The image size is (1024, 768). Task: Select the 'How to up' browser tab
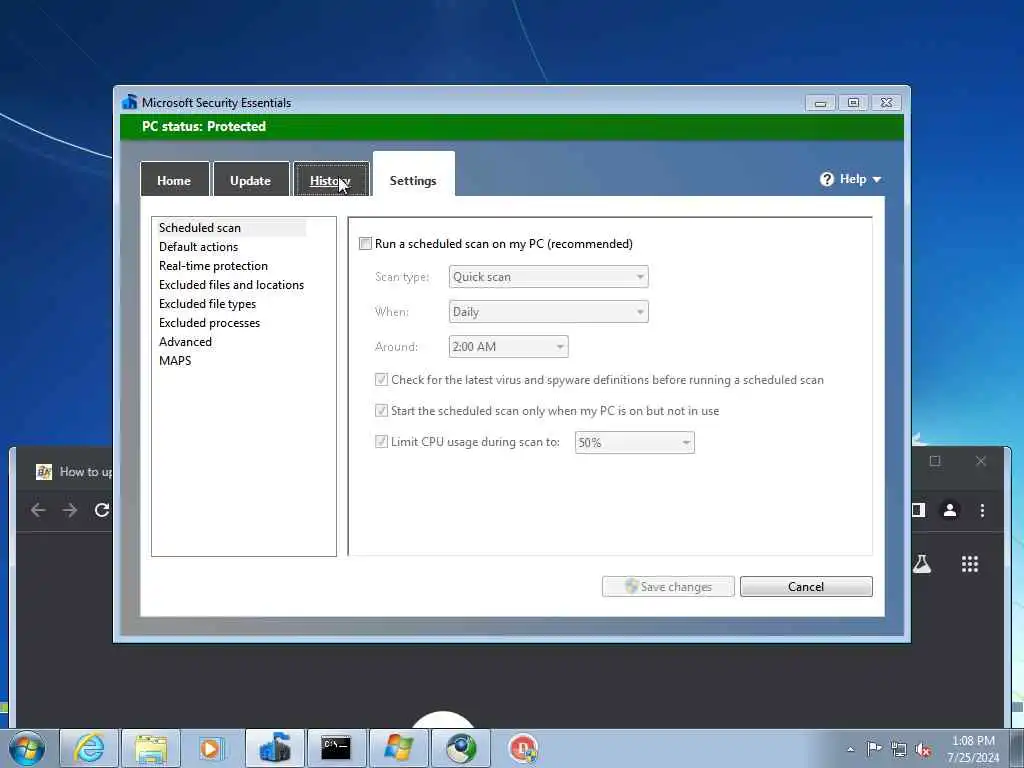point(74,472)
